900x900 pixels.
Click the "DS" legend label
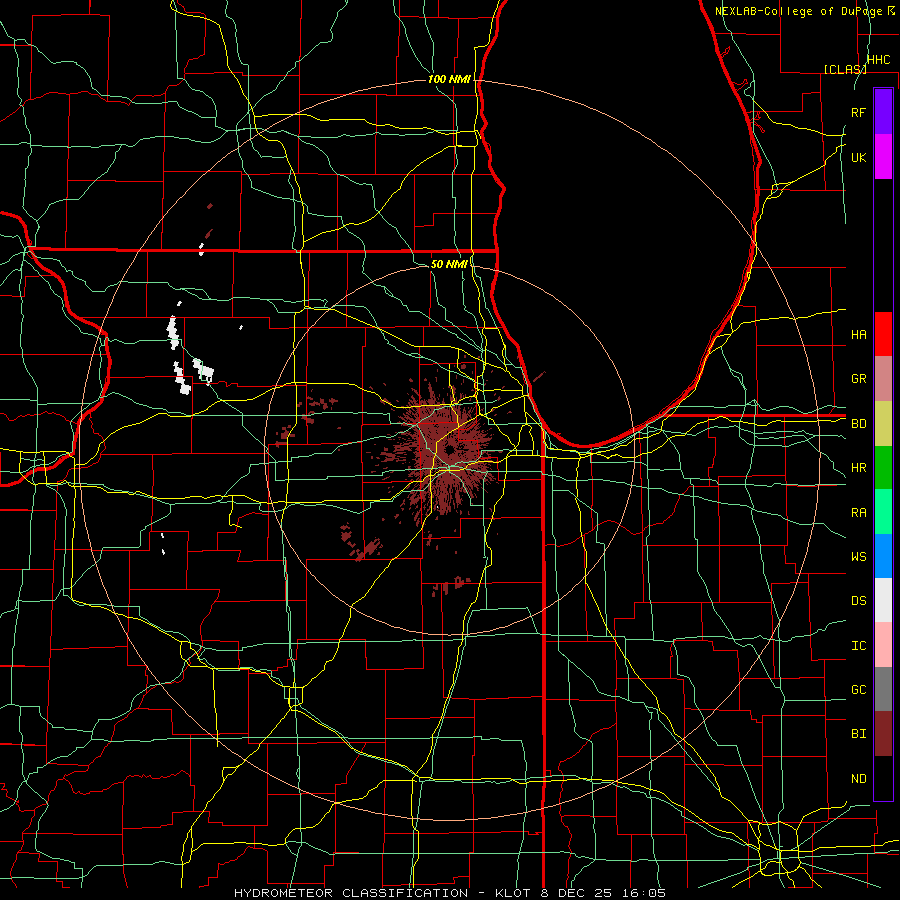coord(858,601)
